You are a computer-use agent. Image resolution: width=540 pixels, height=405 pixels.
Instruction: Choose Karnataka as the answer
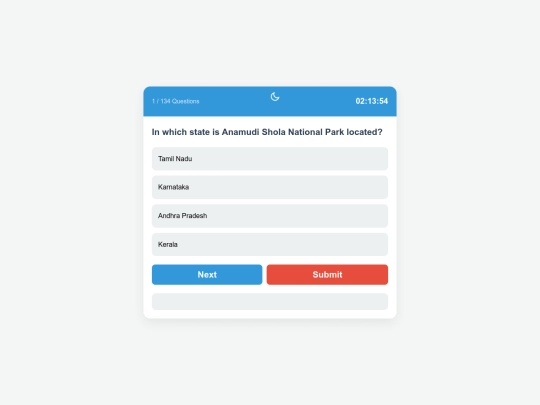pos(270,187)
